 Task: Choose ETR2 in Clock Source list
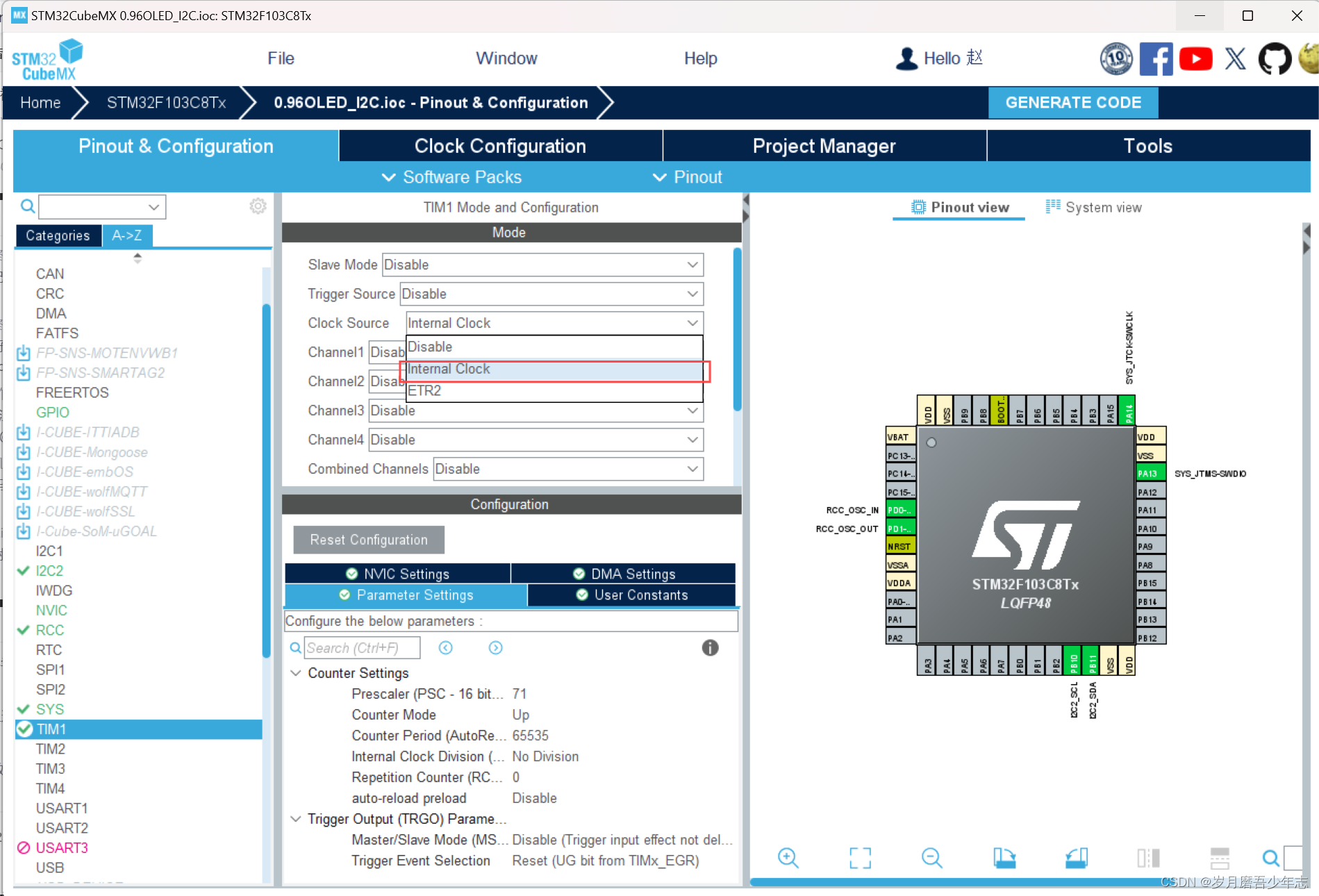tap(554, 390)
